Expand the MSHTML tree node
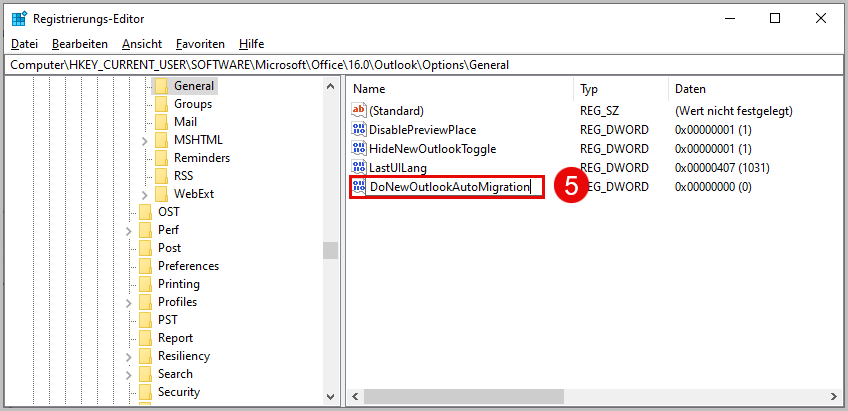The height and width of the screenshot is (411, 848). 144,141
